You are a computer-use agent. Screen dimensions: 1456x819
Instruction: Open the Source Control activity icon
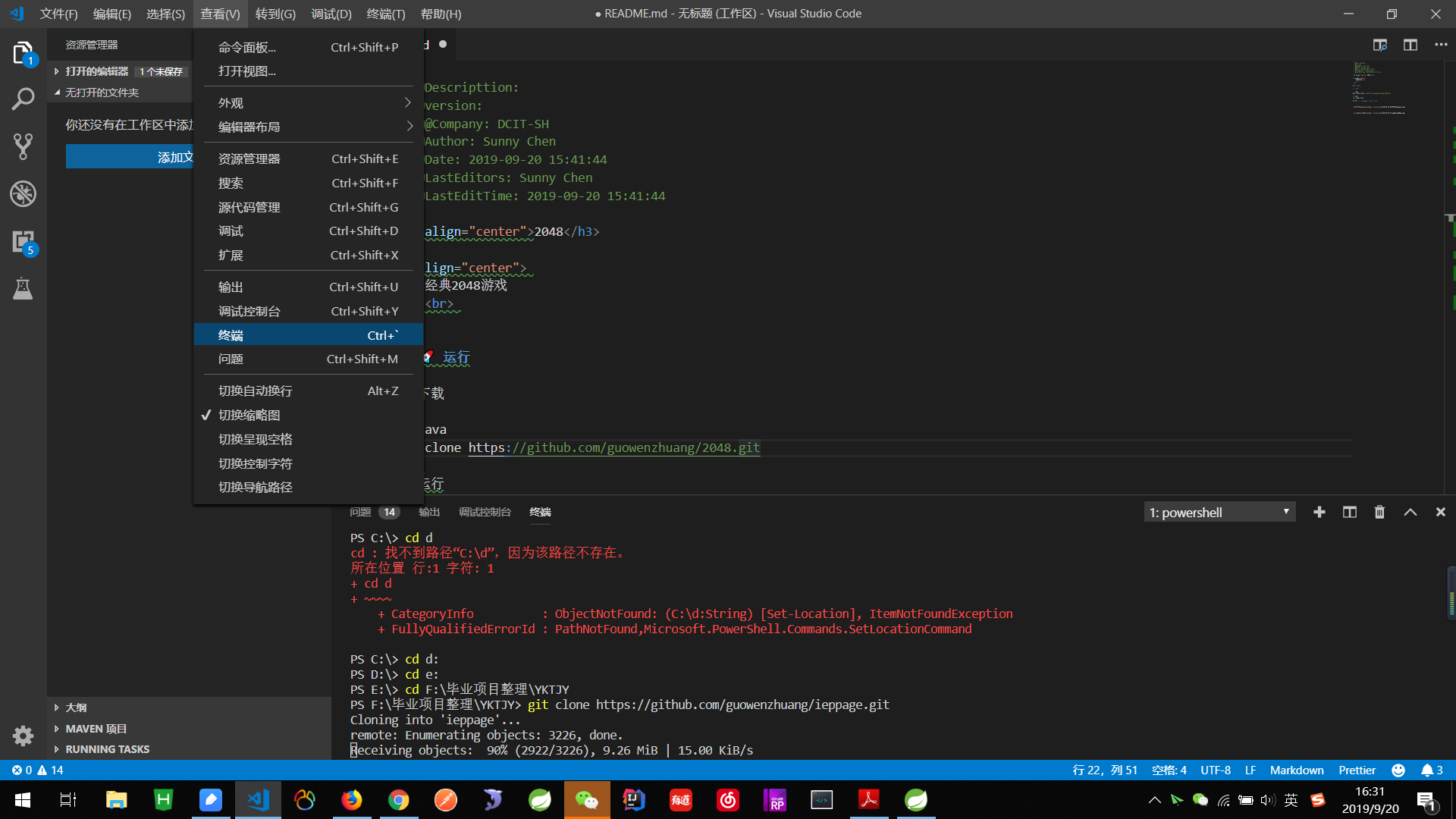coord(23,146)
